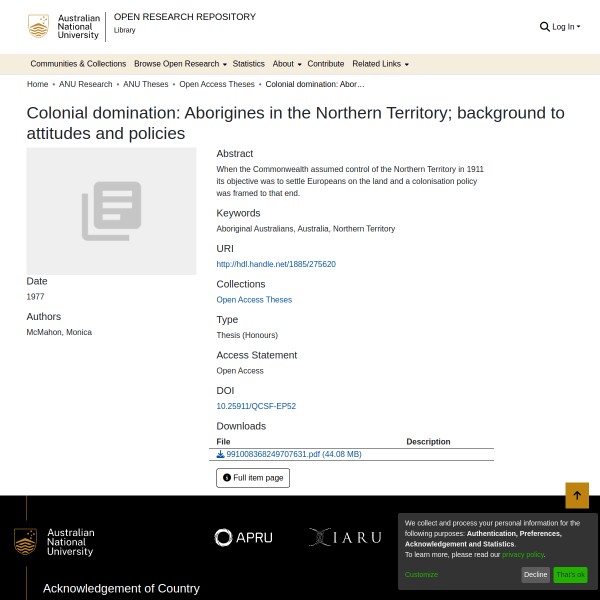Expand the Browse Open Research menu

point(180,64)
